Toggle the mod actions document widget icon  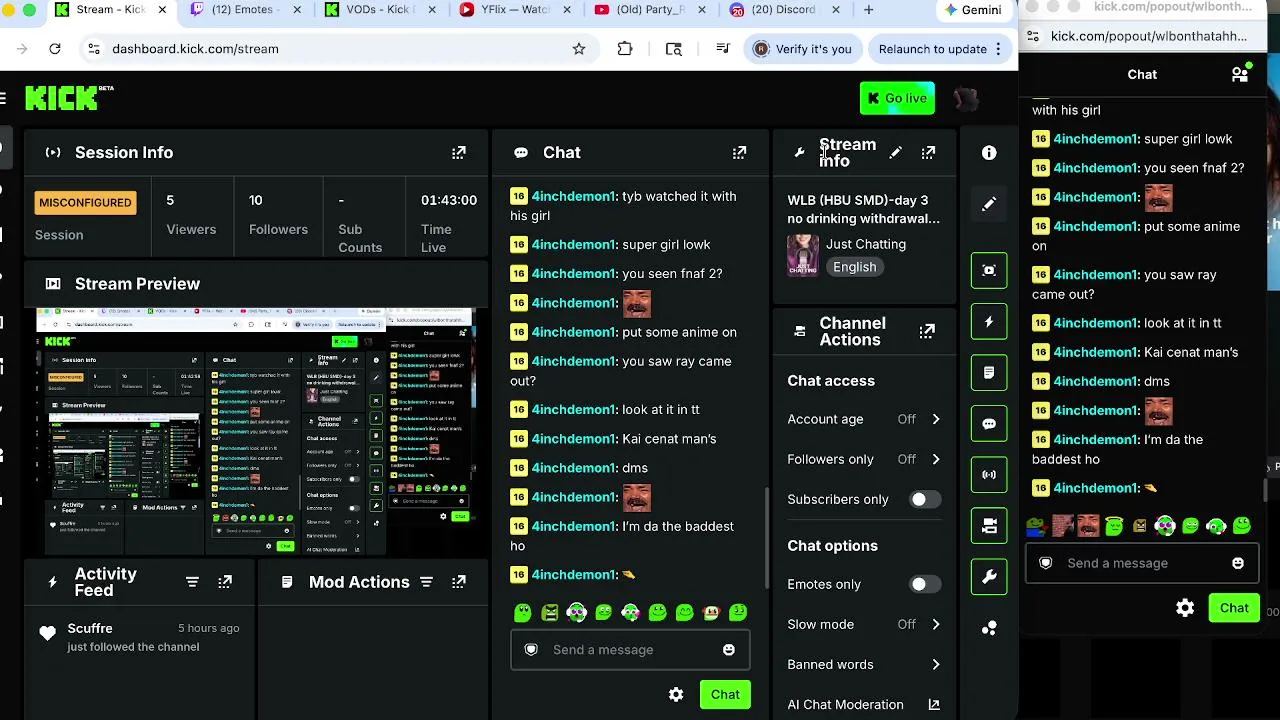tap(989, 373)
